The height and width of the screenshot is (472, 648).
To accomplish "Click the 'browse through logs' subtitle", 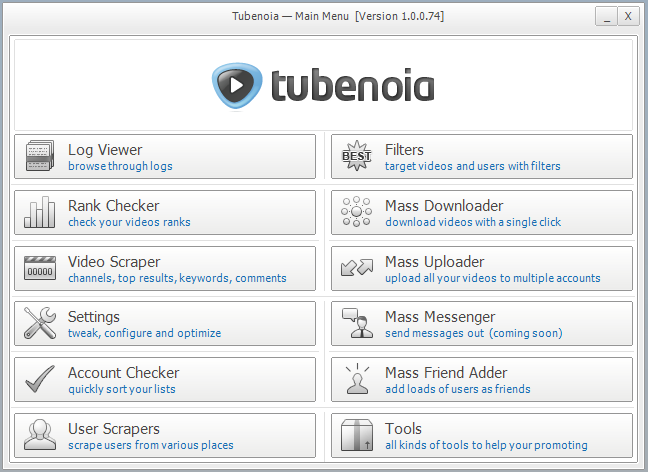I will [x=120, y=166].
